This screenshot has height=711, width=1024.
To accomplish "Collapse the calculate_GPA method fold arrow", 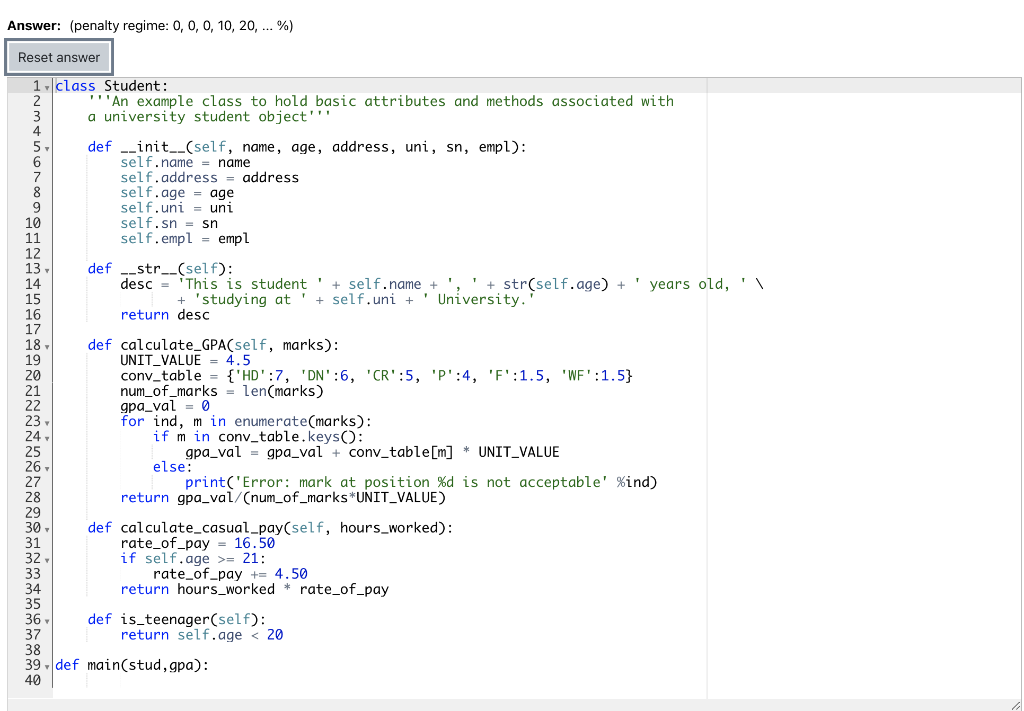I will 47,344.
